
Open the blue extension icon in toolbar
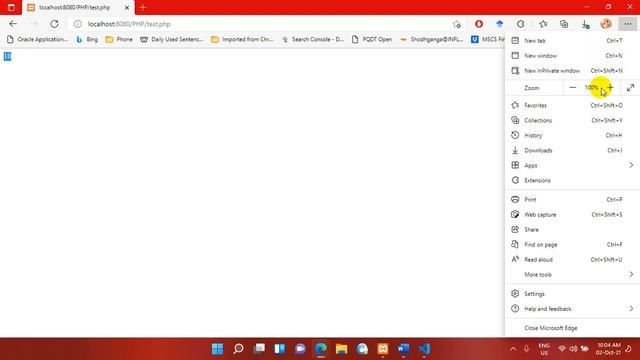click(500, 24)
